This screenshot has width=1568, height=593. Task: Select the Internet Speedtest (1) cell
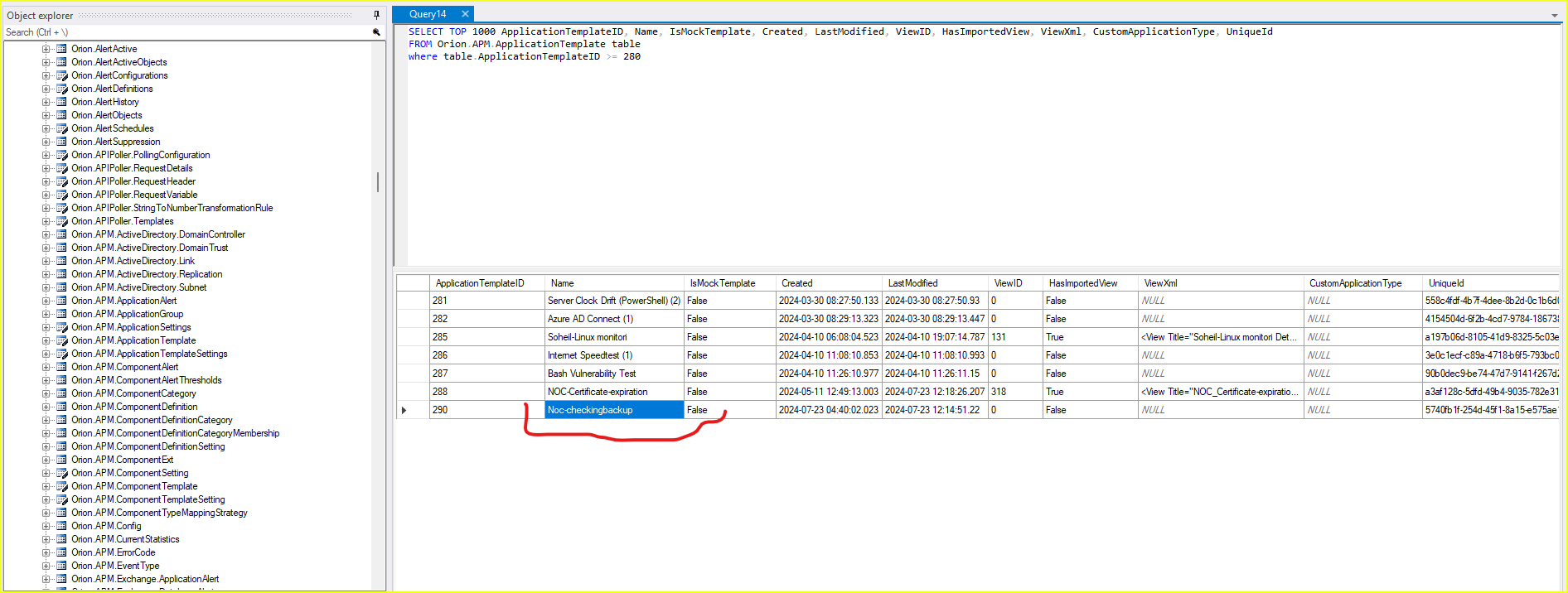click(614, 355)
